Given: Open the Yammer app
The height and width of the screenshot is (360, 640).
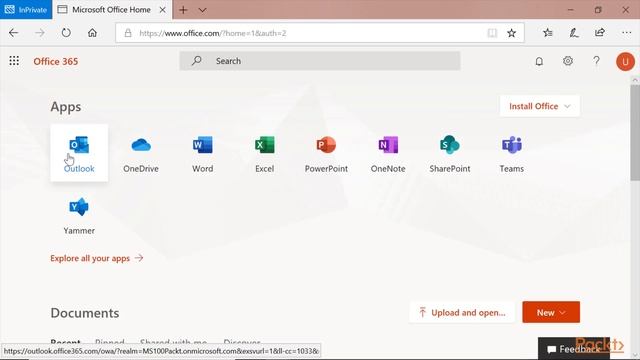Looking at the screenshot, I should coord(79,216).
